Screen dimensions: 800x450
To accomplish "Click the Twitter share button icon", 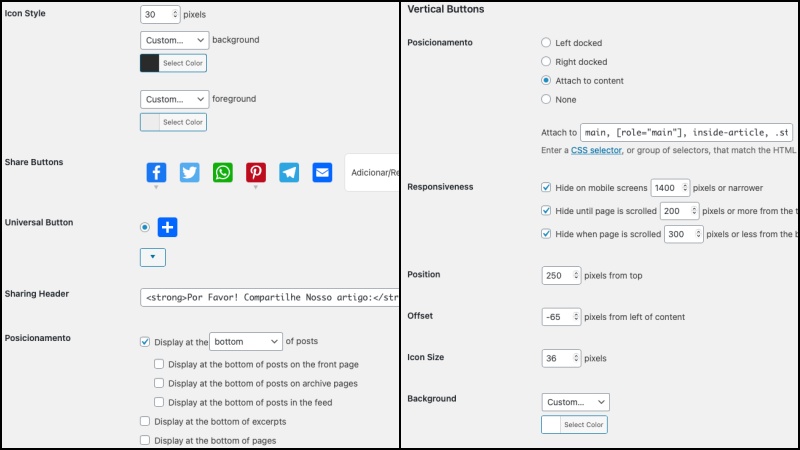I will tap(189, 172).
